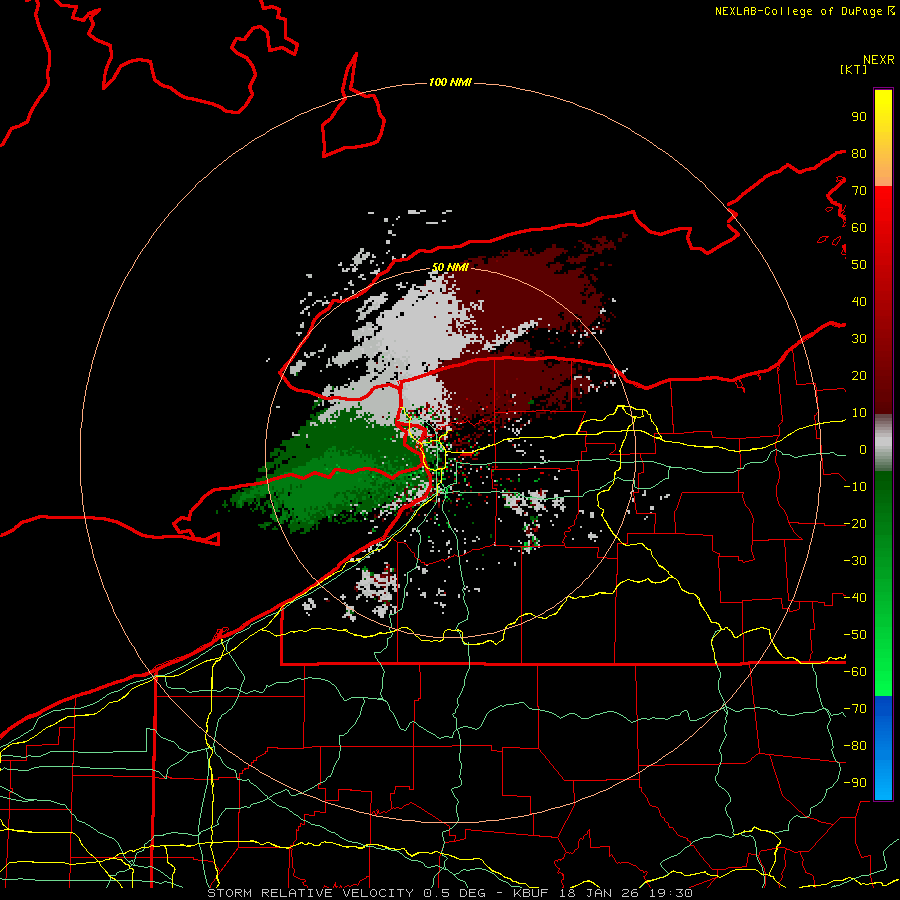Image resolution: width=900 pixels, height=900 pixels.
Task: Click the 70 value on the velocity scale
Action: (x=859, y=191)
